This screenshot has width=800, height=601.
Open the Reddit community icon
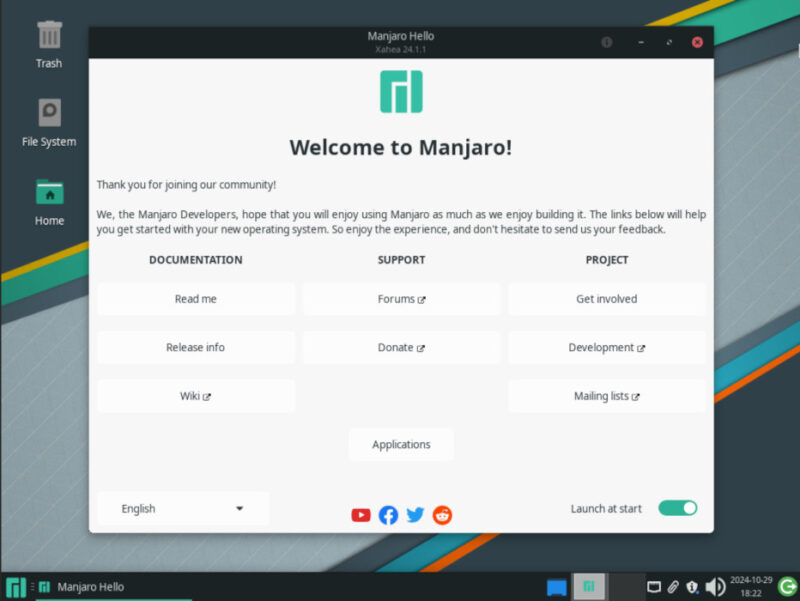point(442,515)
